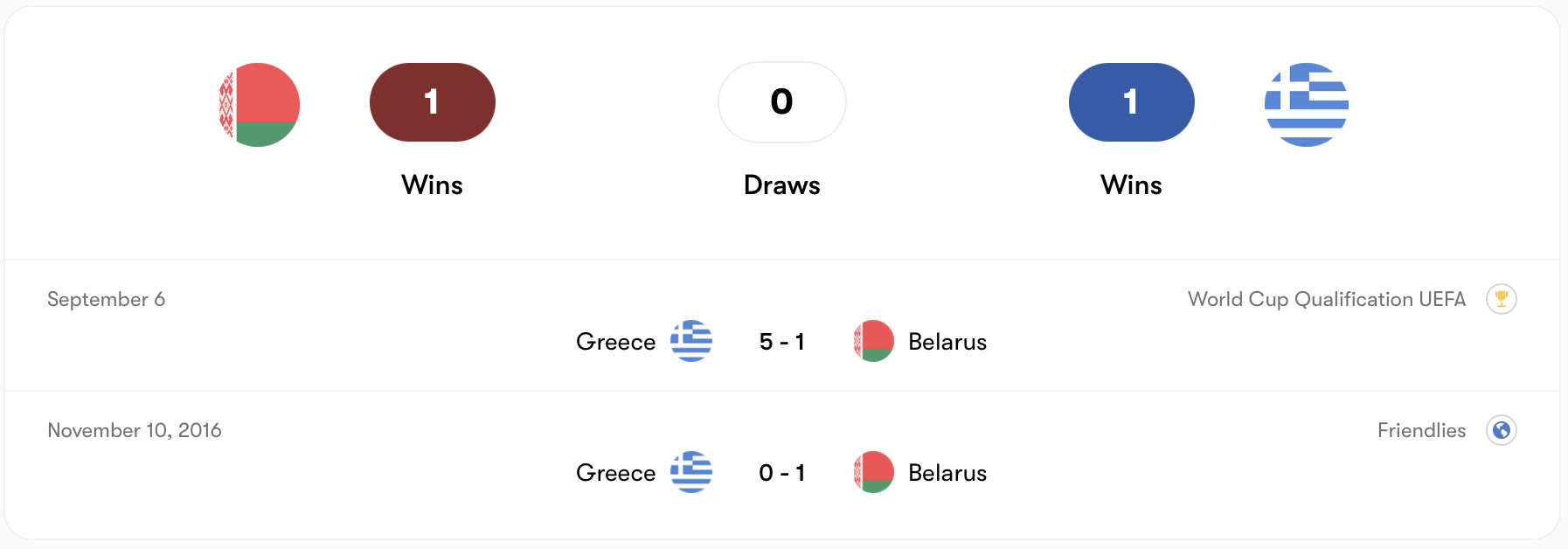
Task: Click the 5 - 1 score
Action: pyautogui.click(x=781, y=342)
